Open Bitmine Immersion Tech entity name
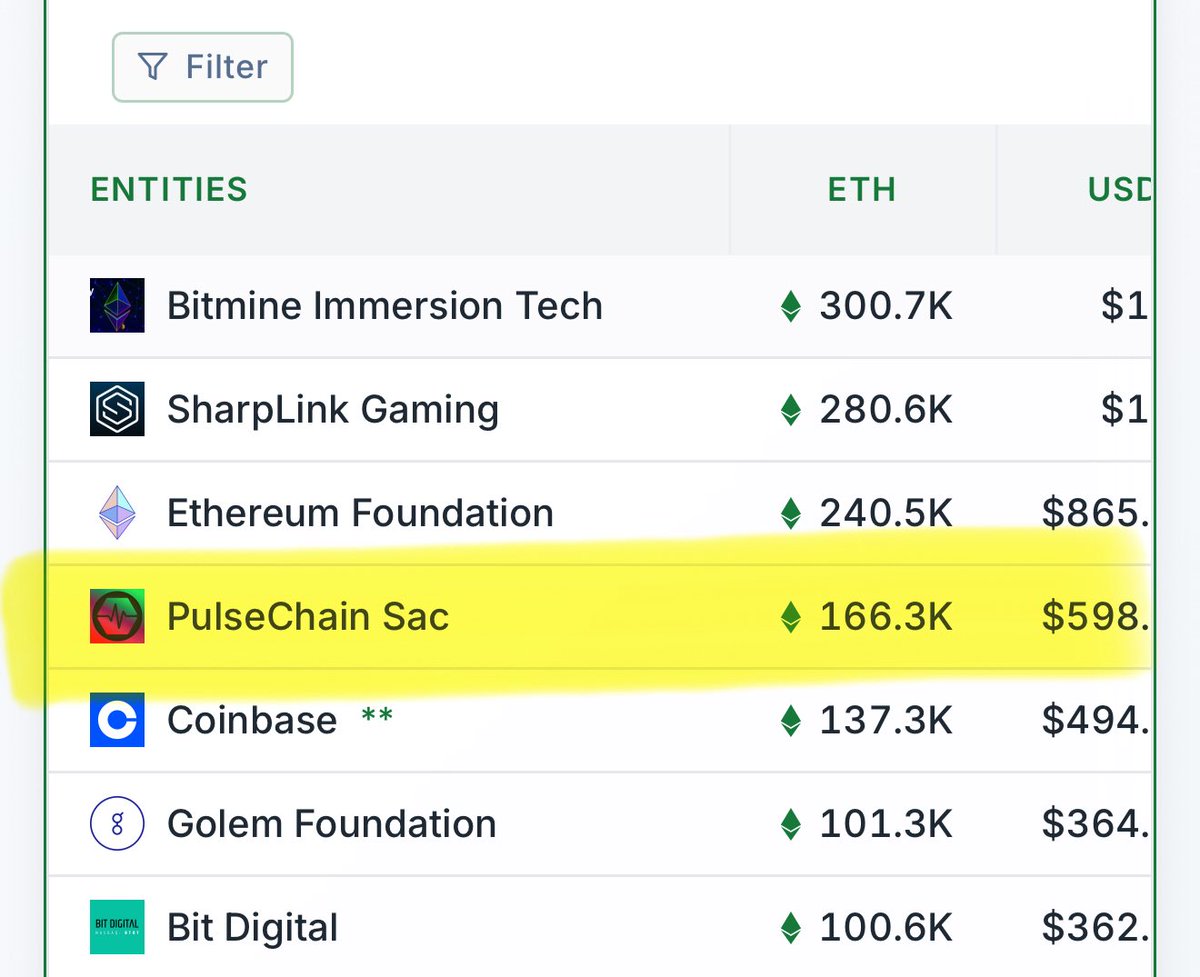This screenshot has height=977, width=1200. pos(385,306)
